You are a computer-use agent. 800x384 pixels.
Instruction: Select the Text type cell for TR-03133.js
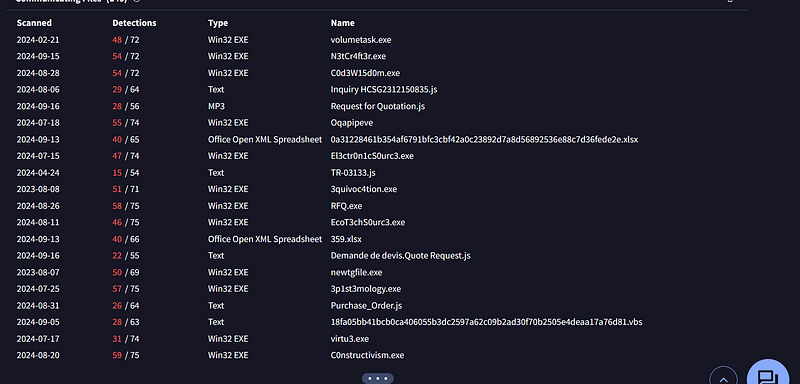point(216,172)
